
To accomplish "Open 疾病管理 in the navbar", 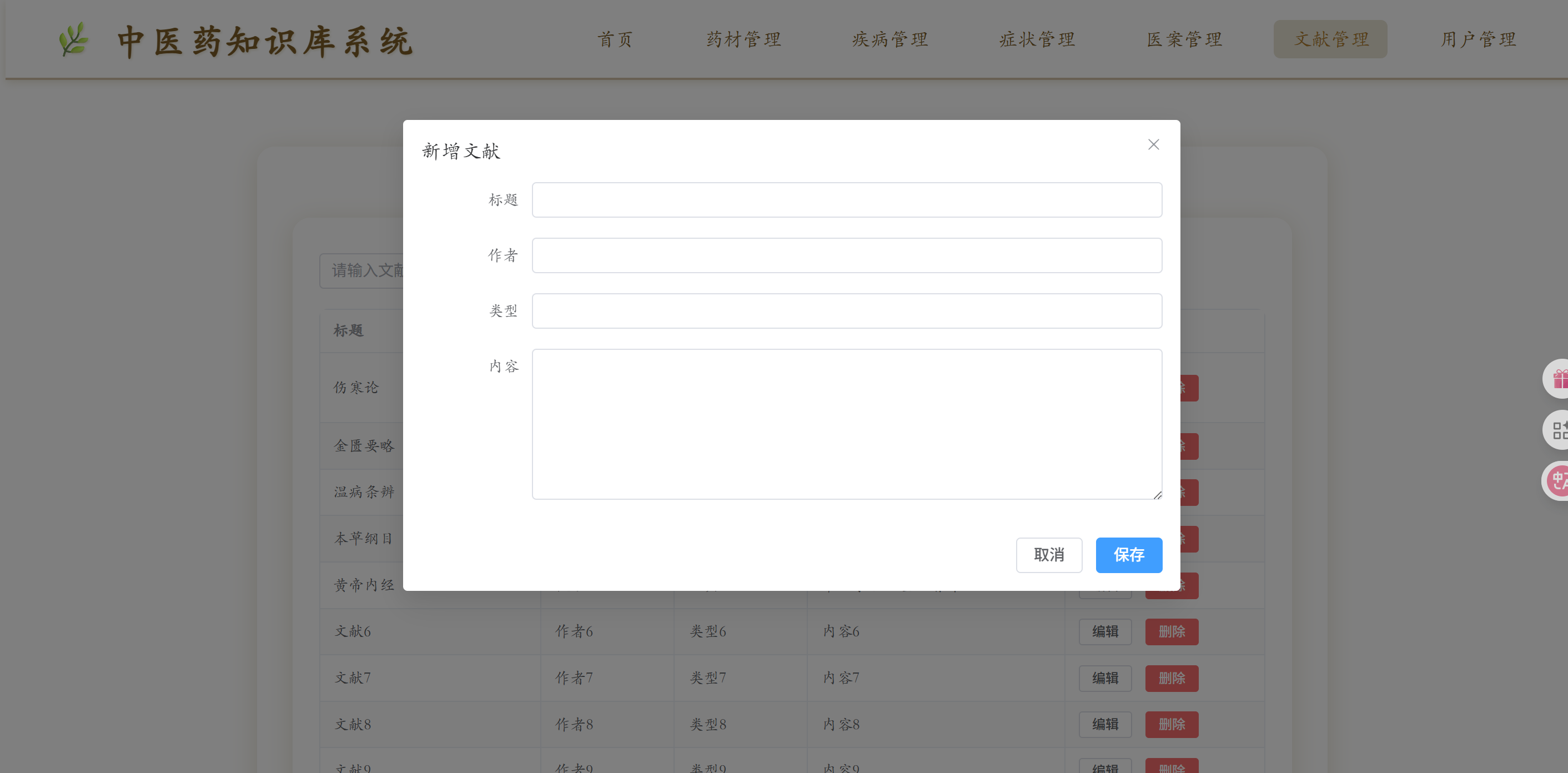I will pyautogui.click(x=890, y=39).
